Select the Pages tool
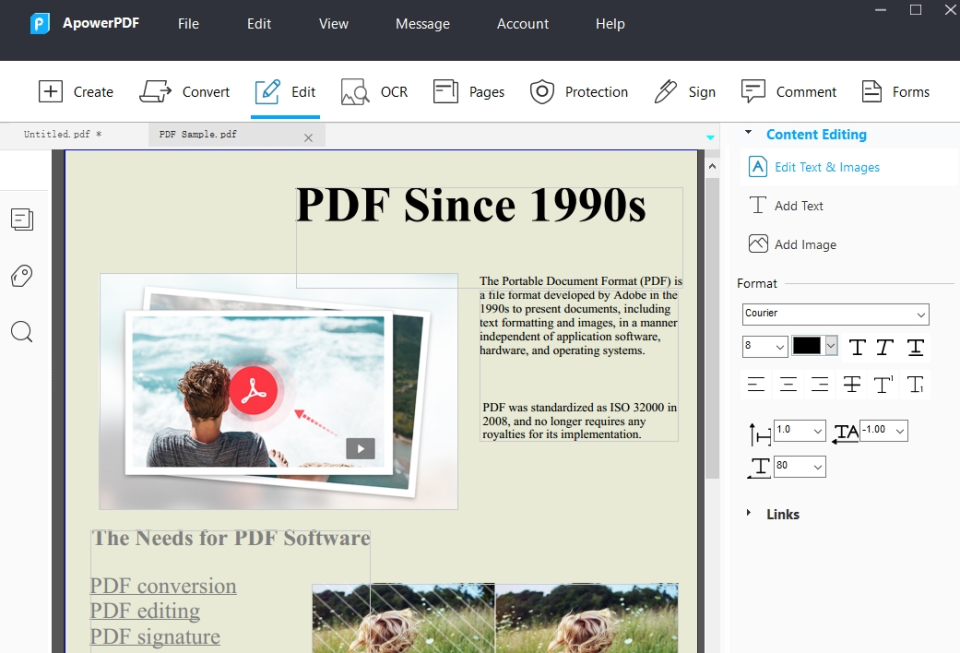The image size is (960, 653). click(468, 91)
